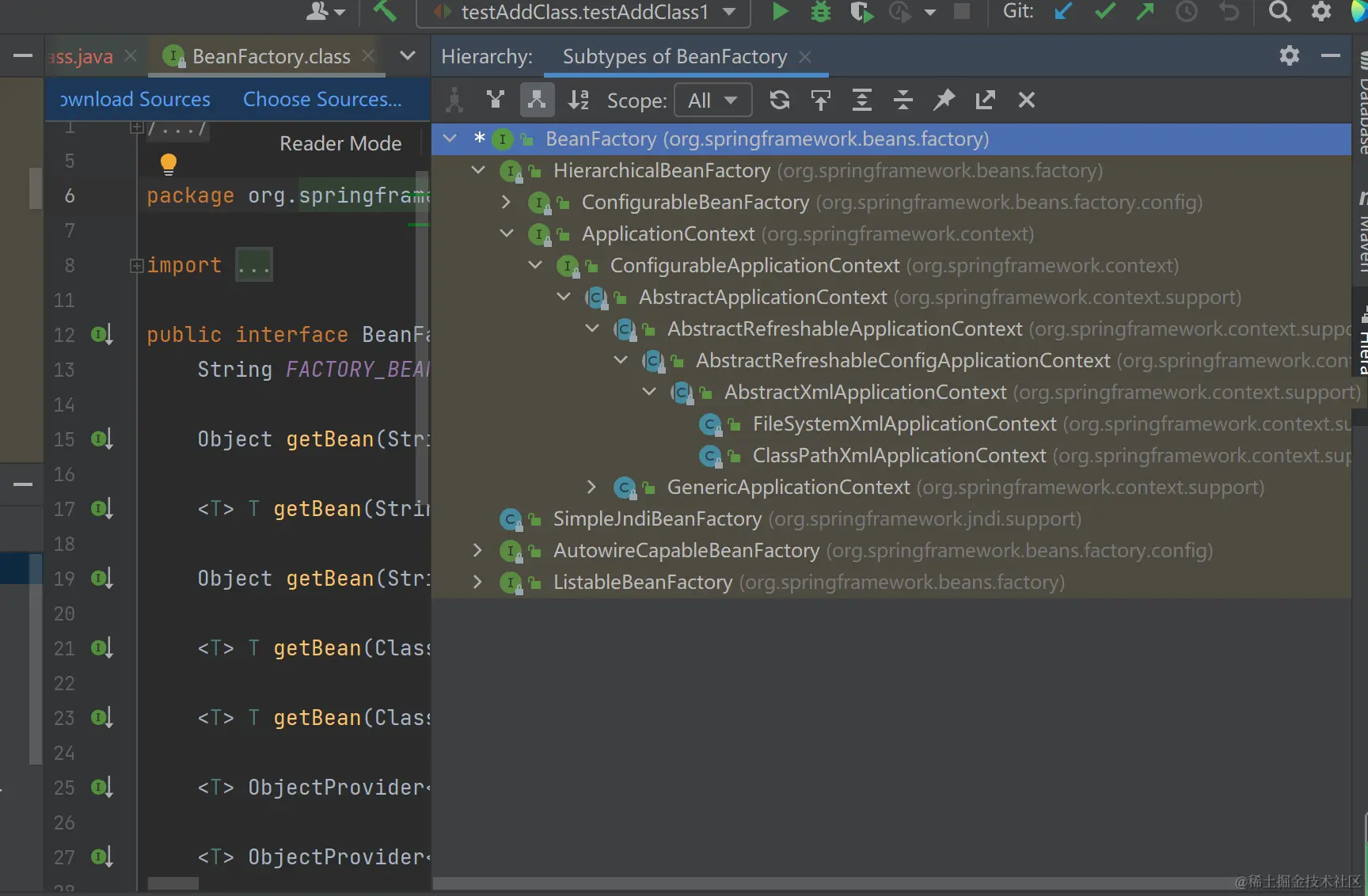Click the editor horizontal scrollbar
1368x896 pixels.
(173, 883)
